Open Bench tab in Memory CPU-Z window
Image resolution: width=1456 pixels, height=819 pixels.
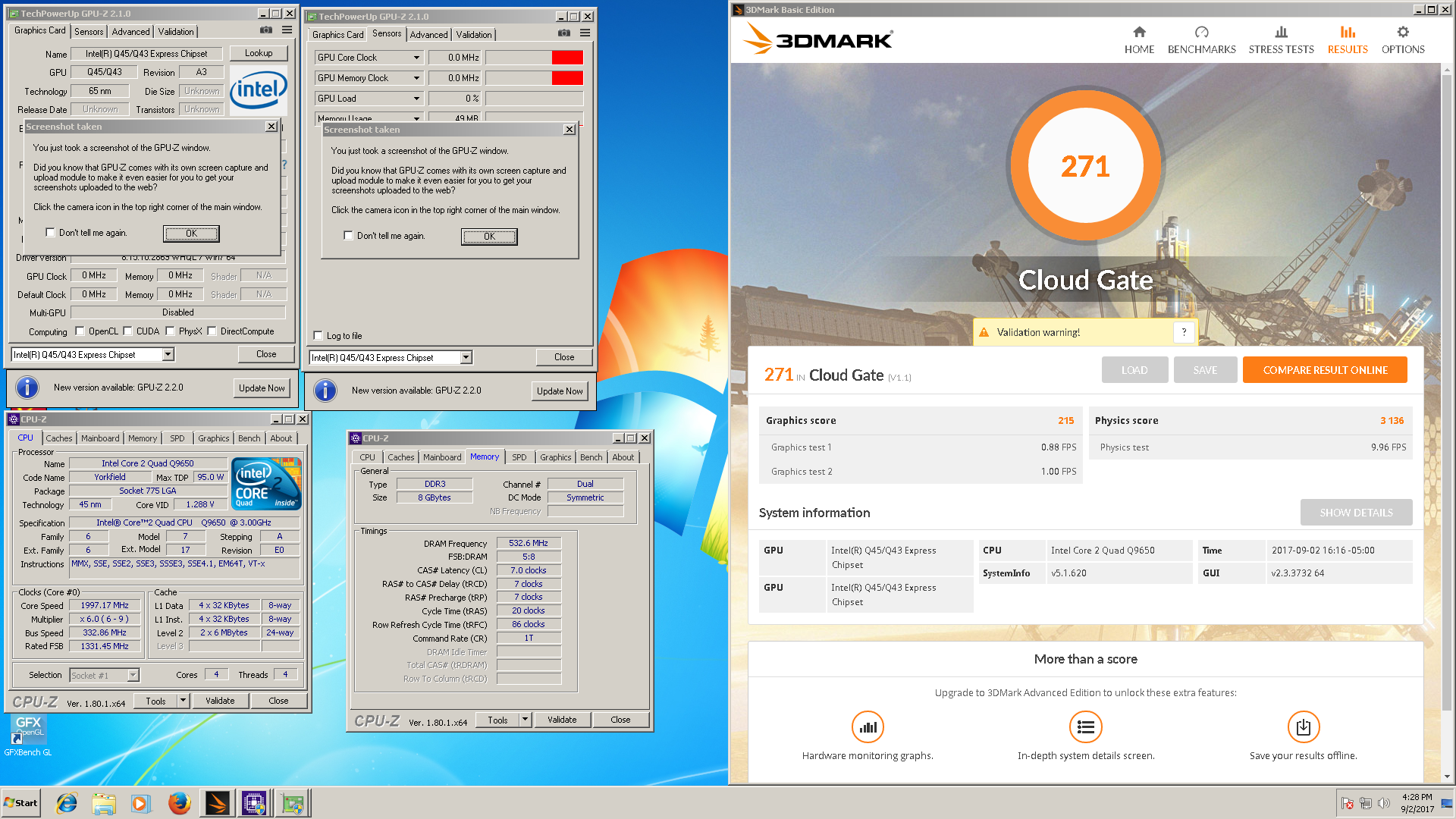[591, 457]
